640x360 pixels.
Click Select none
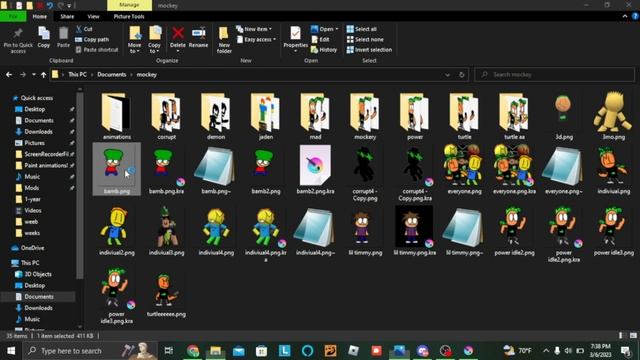pyautogui.click(x=365, y=40)
